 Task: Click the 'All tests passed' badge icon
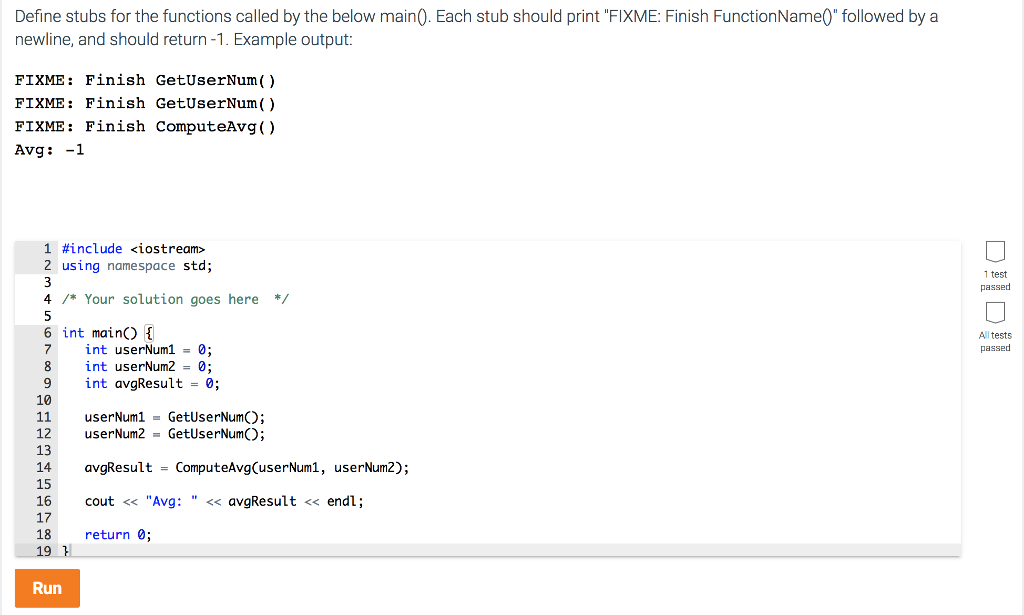pyautogui.click(x=995, y=313)
